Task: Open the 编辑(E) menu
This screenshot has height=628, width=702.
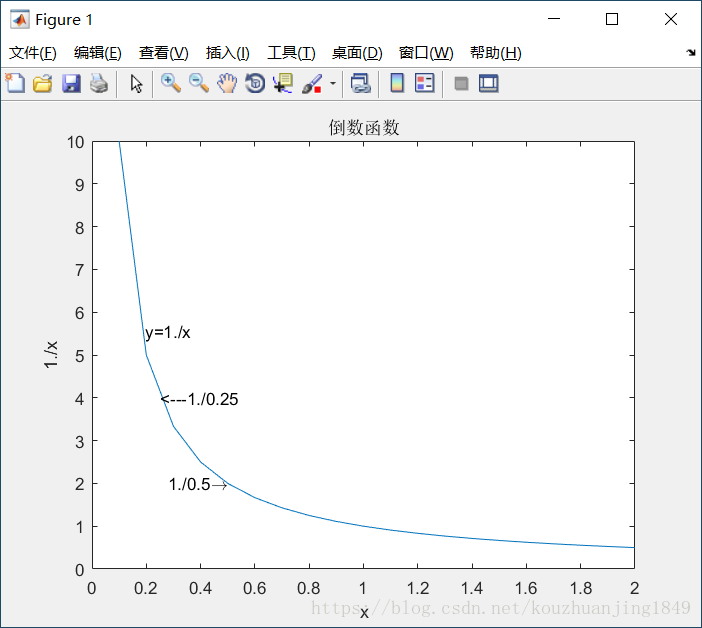Action: pos(98,53)
